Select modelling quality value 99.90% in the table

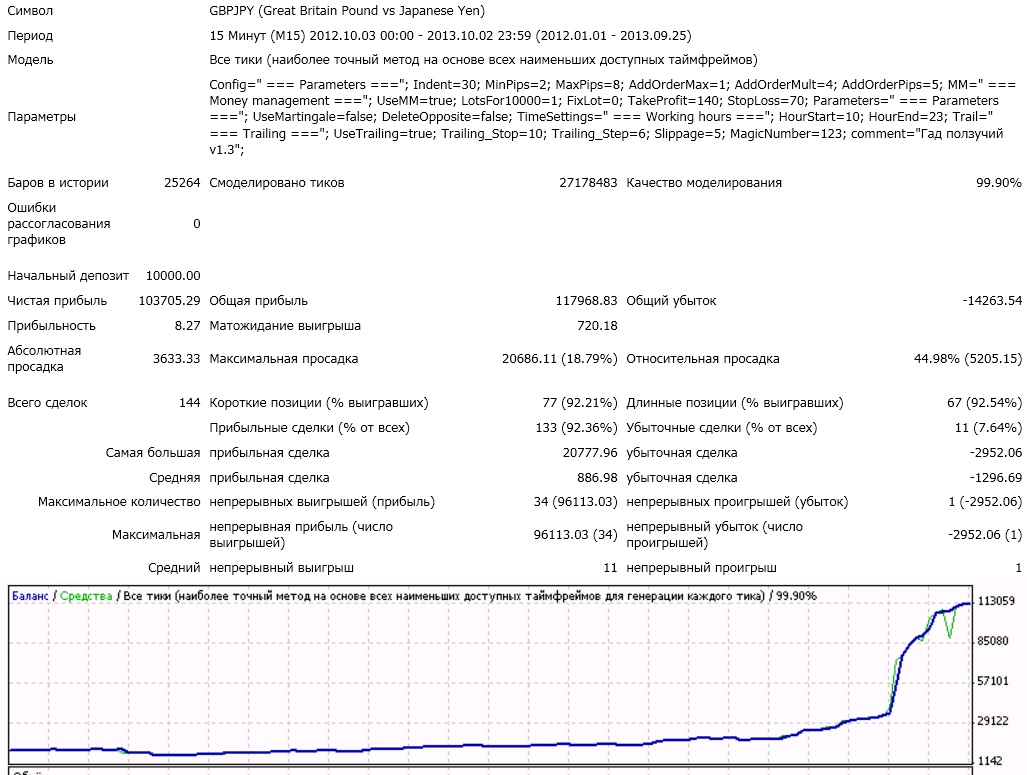tap(999, 183)
